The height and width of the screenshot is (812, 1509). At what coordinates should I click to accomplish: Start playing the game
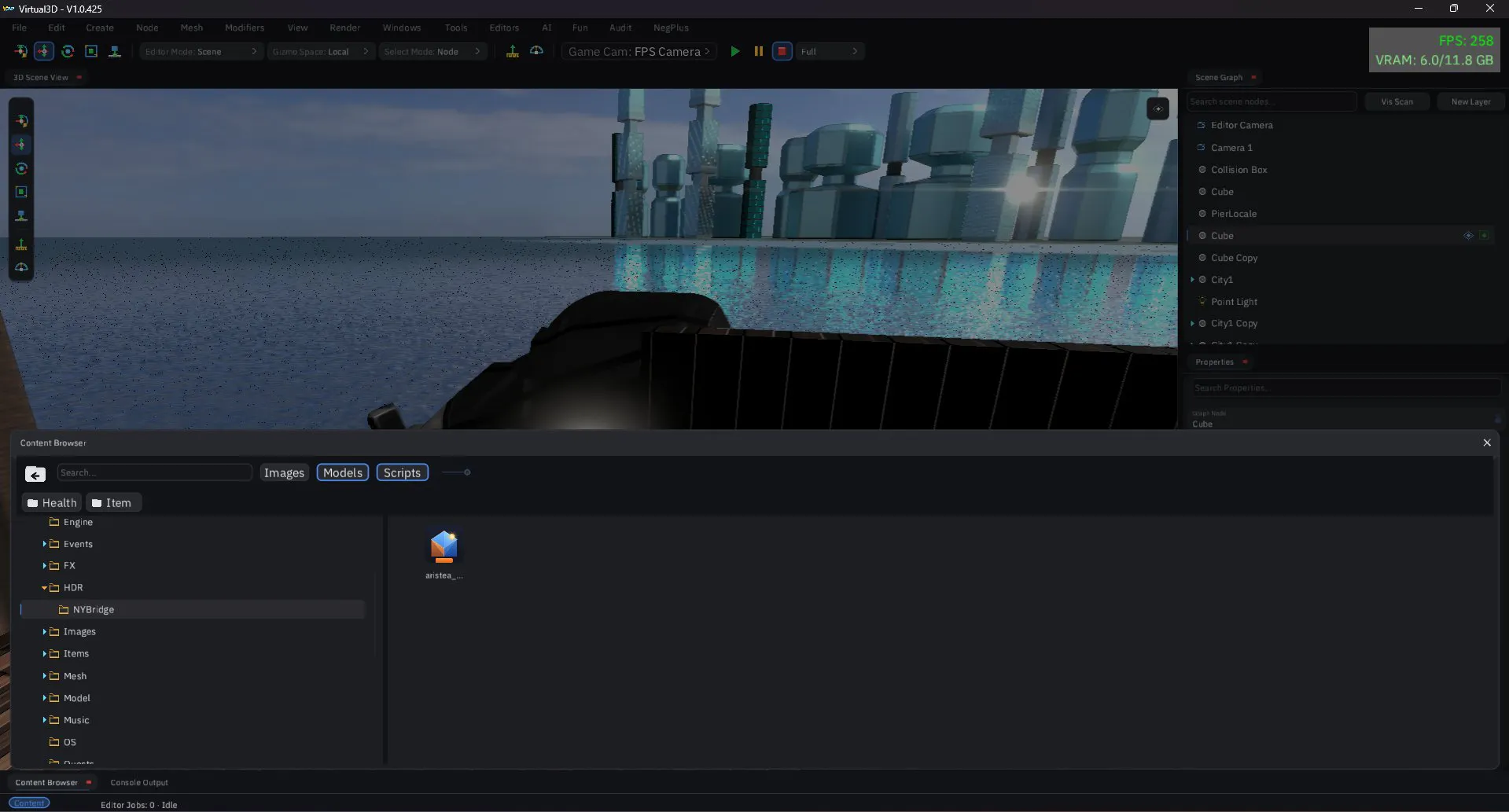coord(735,51)
